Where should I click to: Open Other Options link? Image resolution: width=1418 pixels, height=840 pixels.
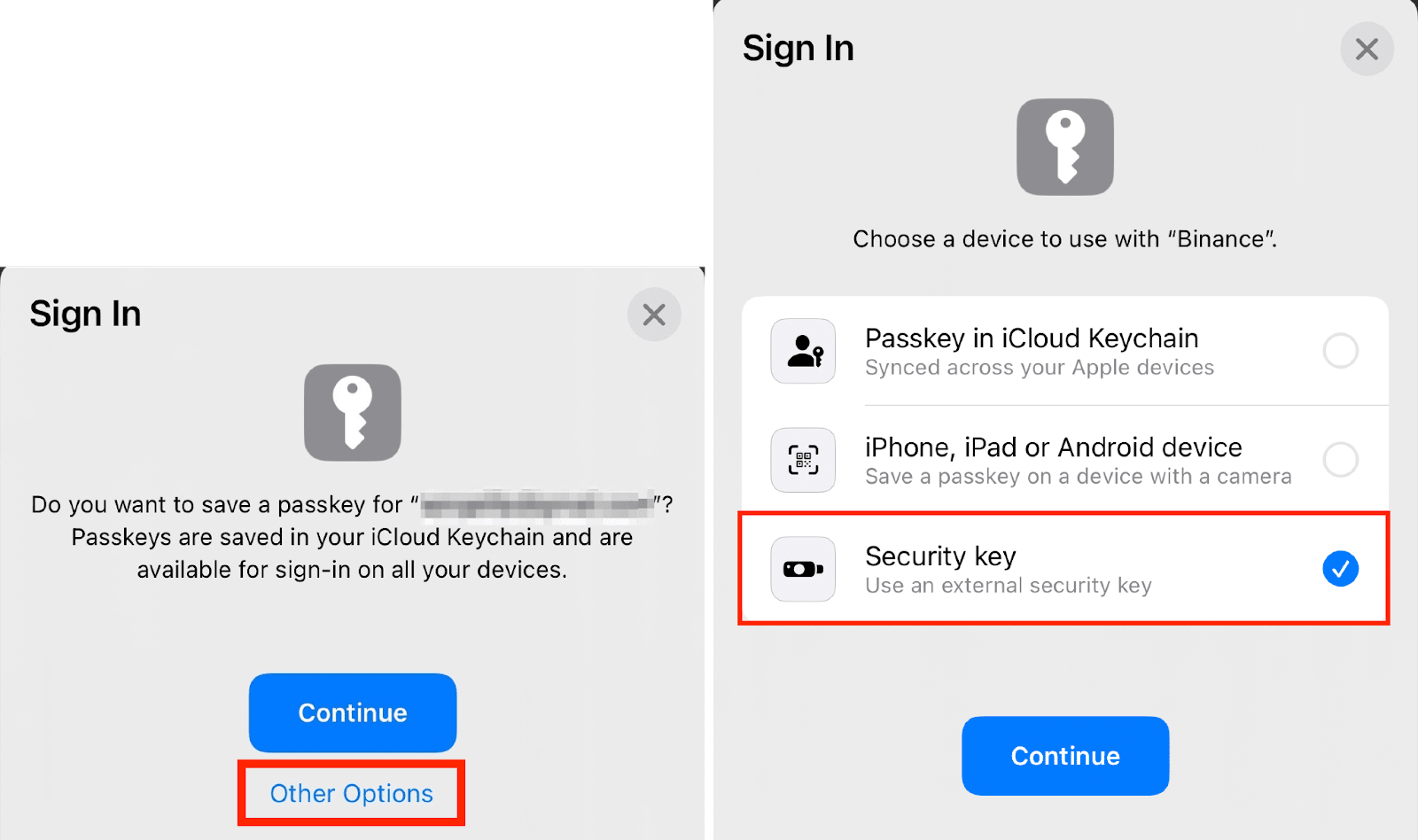pyautogui.click(x=352, y=793)
